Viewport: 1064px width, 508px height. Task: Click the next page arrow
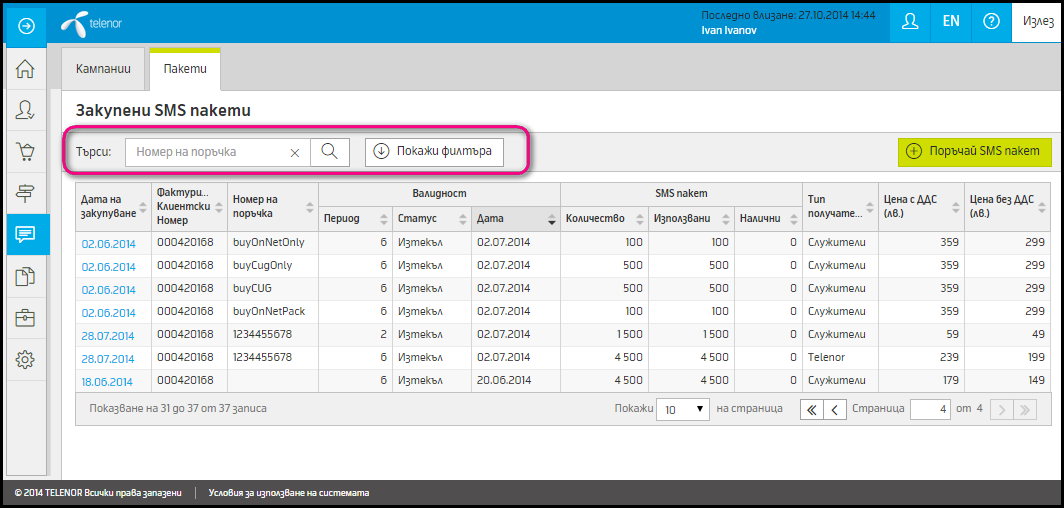click(1002, 409)
